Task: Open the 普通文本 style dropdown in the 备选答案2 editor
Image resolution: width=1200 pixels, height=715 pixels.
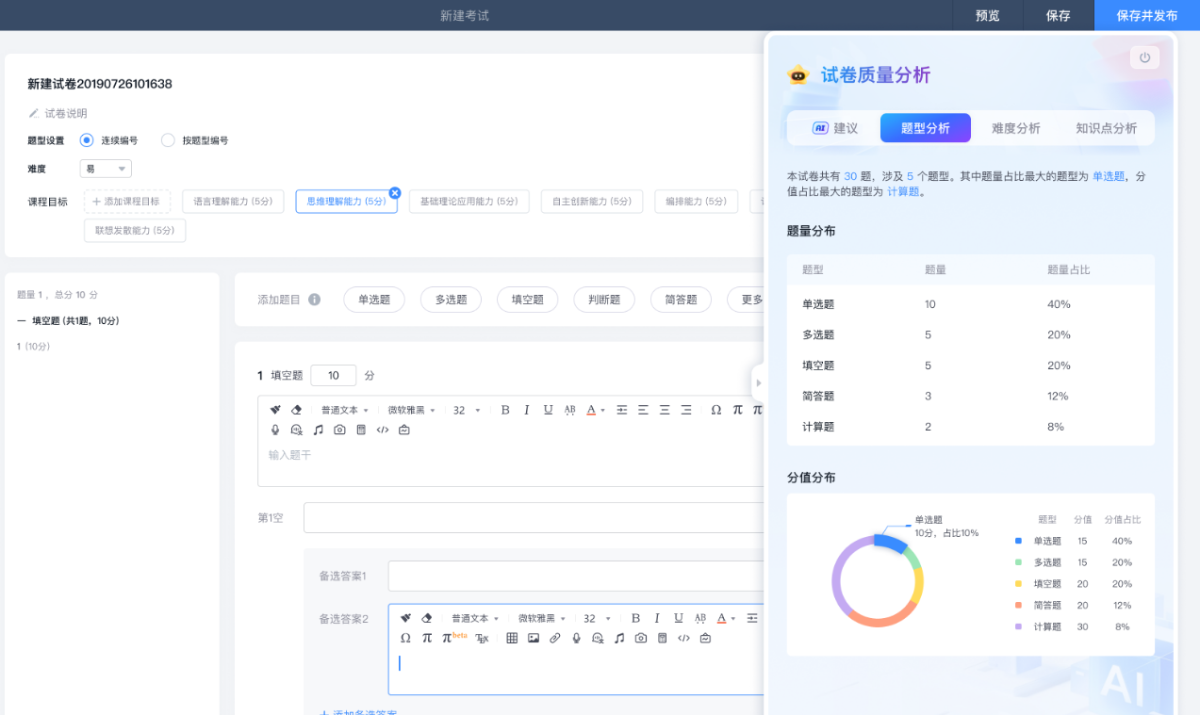Action: click(x=474, y=618)
